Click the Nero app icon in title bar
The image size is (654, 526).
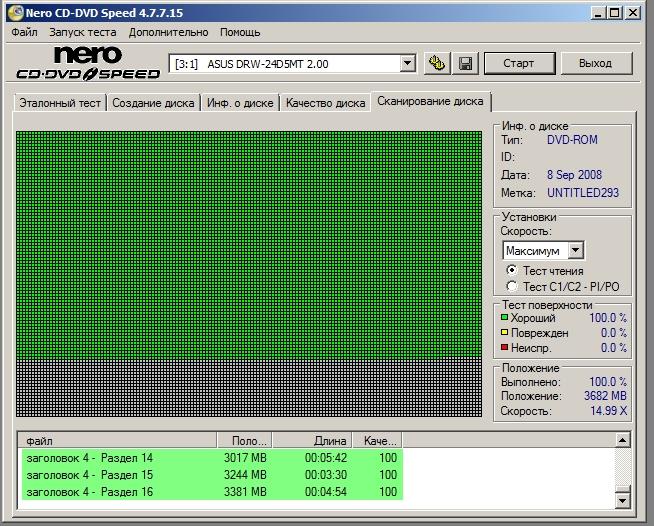coord(15,13)
